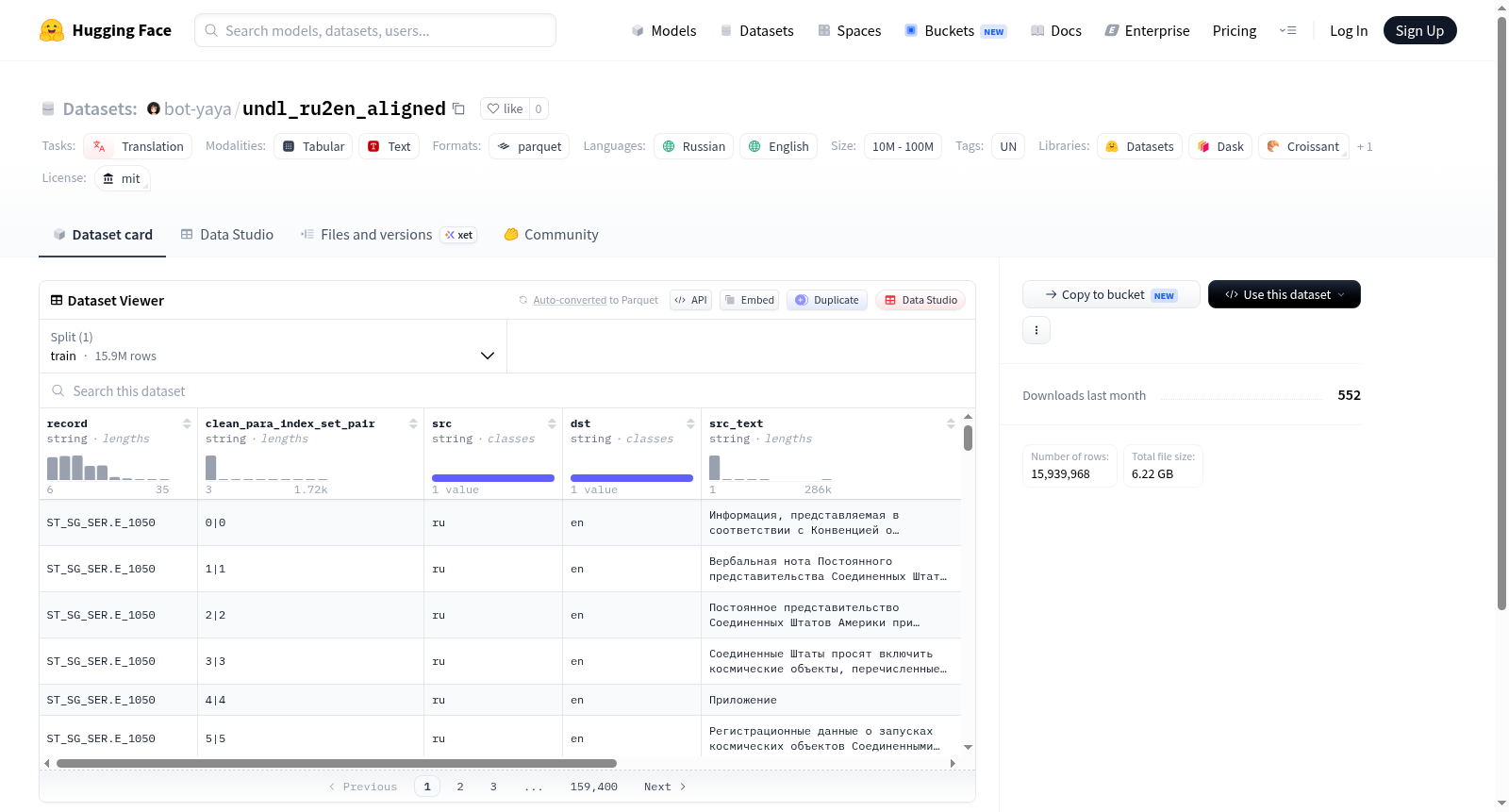This screenshot has width=1509, height=812.
Task: Click the Sign Up button
Action: [1419, 30]
